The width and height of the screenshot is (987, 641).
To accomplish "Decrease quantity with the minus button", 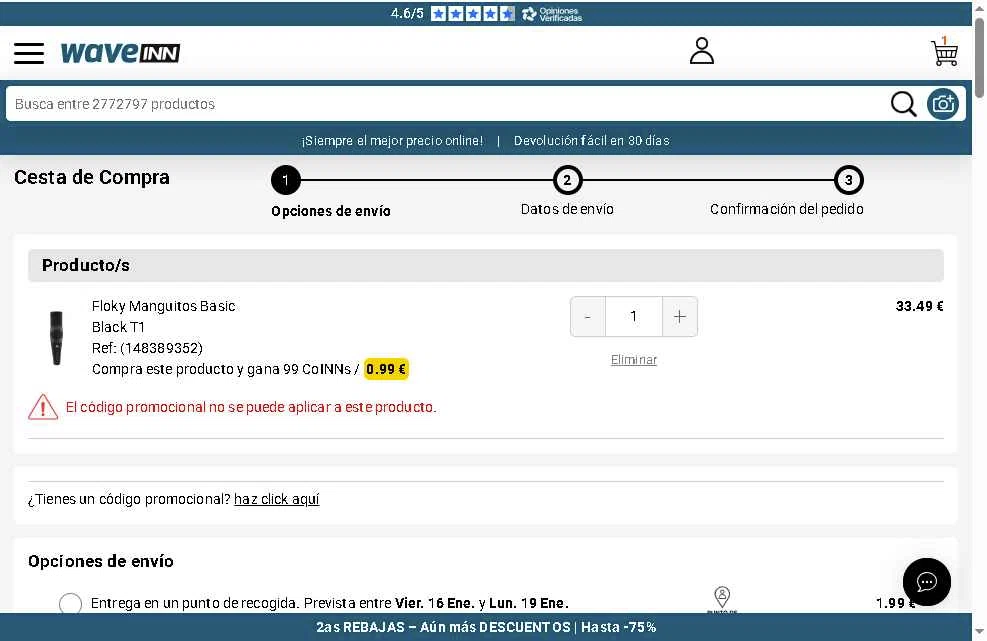I will tap(587, 317).
